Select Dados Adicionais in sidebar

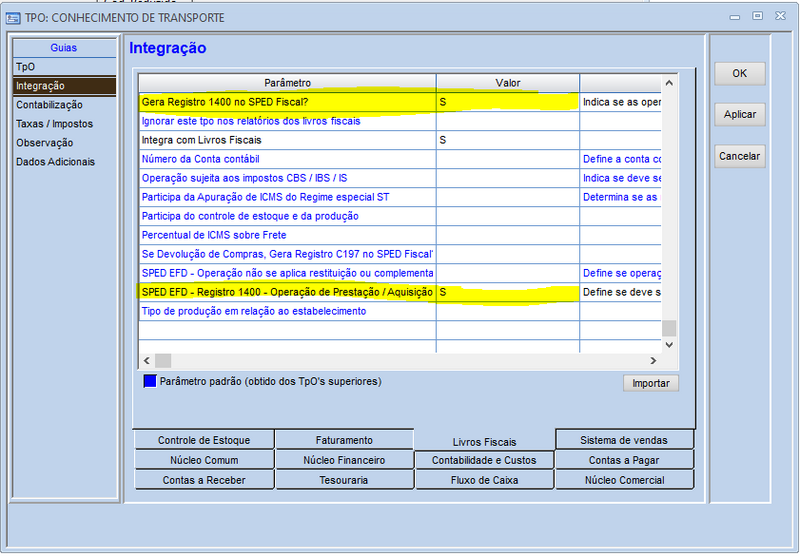point(55,162)
